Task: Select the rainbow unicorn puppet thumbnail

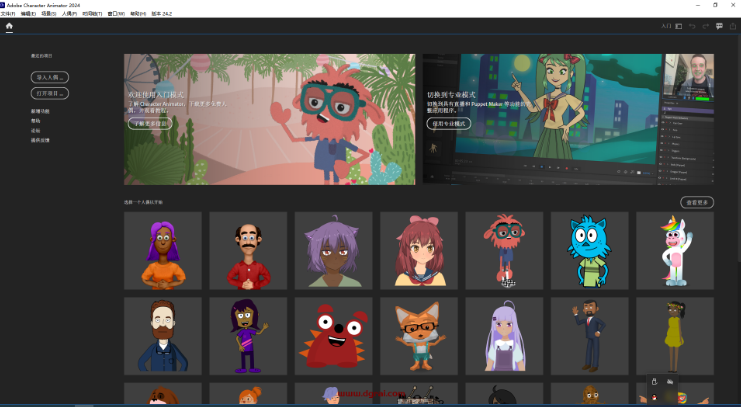Action: 674,250
